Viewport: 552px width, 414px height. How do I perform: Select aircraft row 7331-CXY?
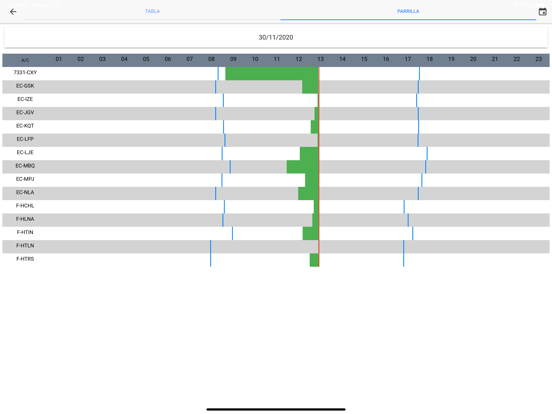point(276,73)
